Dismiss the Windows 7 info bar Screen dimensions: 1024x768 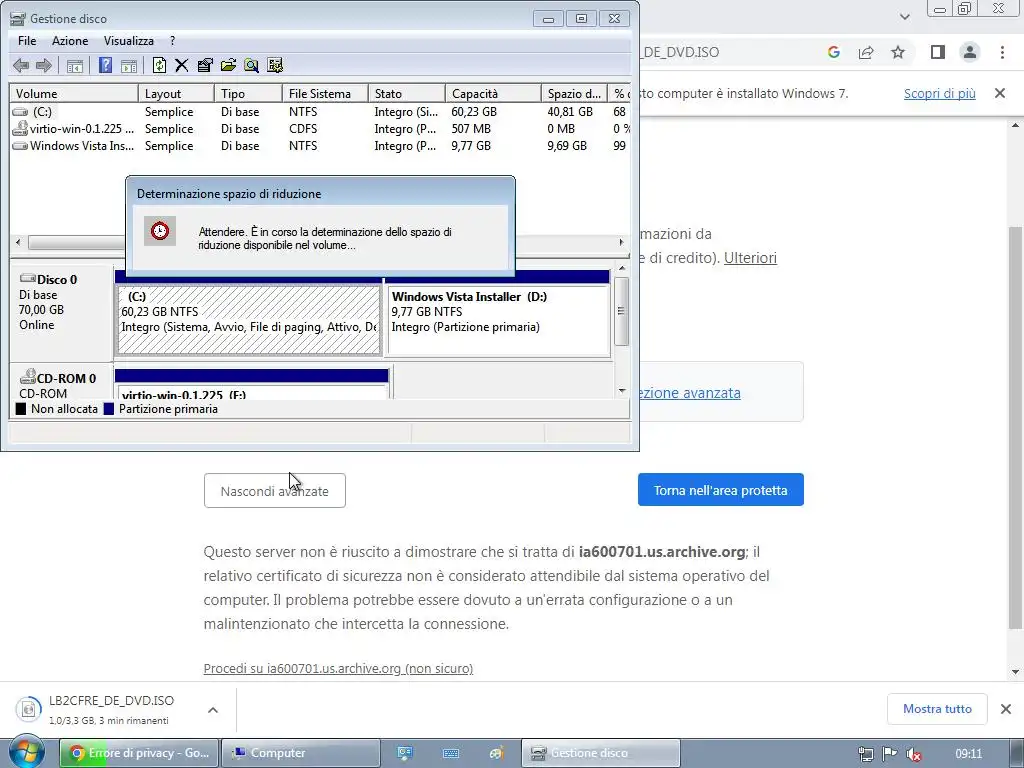click(999, 93)
